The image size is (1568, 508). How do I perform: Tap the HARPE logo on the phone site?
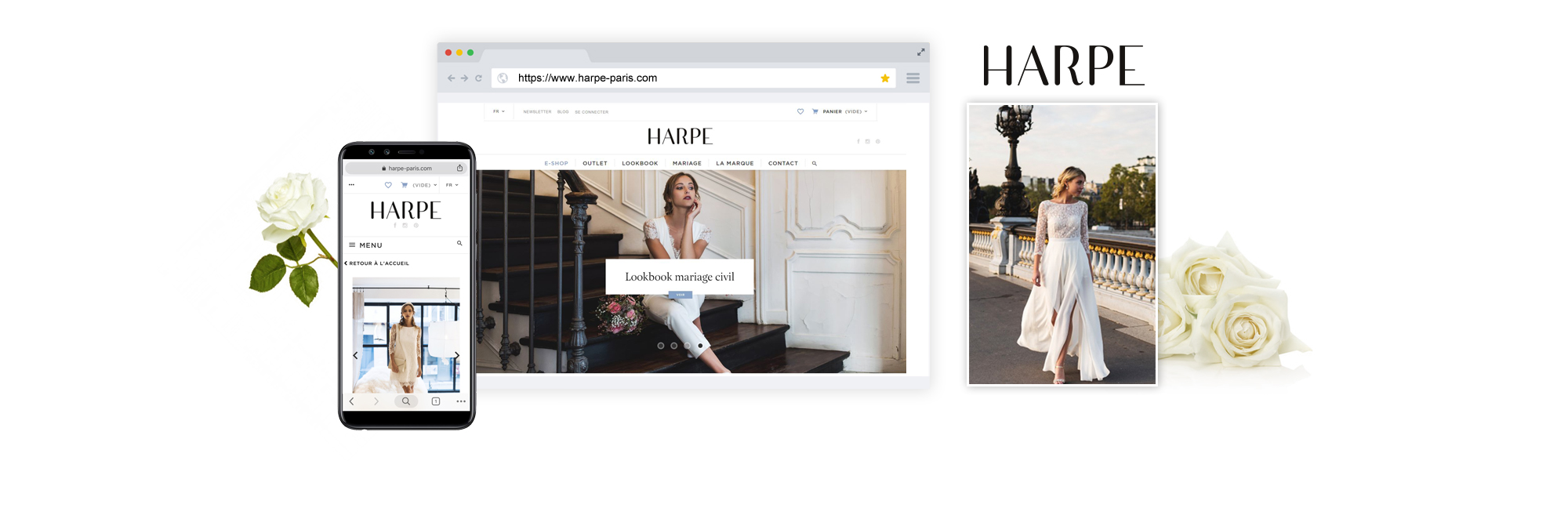[405, 210]
